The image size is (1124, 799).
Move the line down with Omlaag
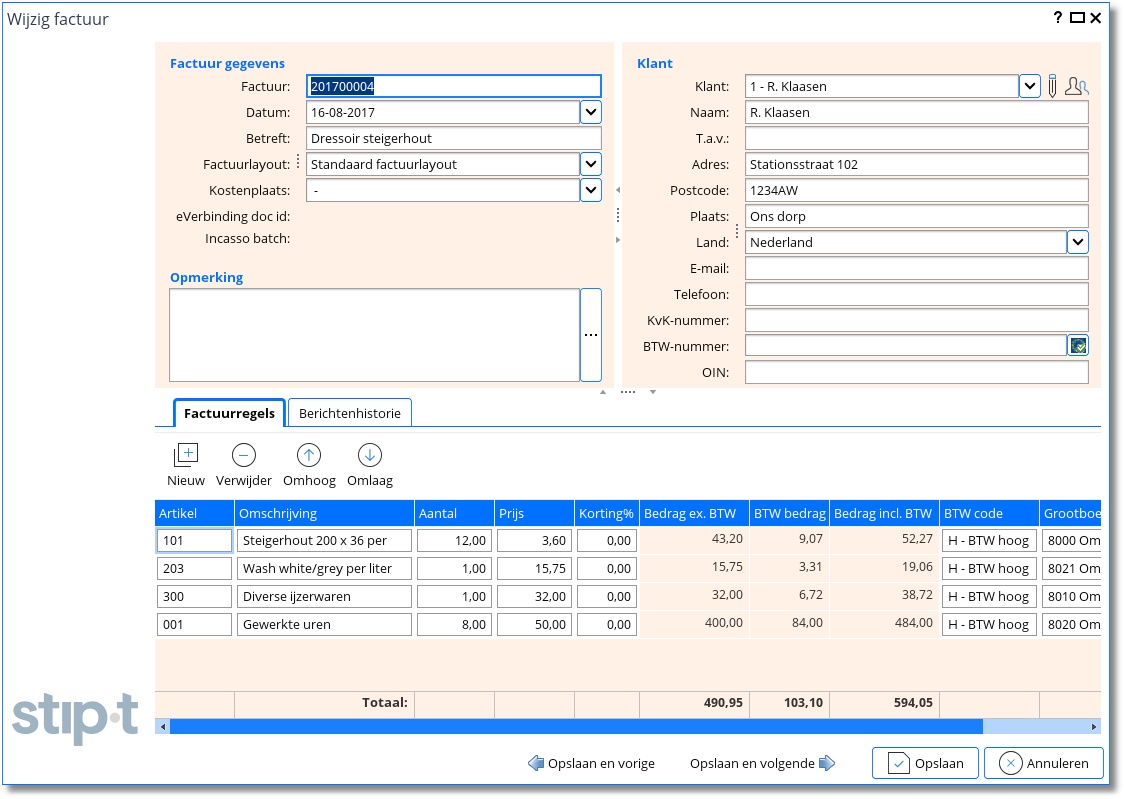coord(369,456)
